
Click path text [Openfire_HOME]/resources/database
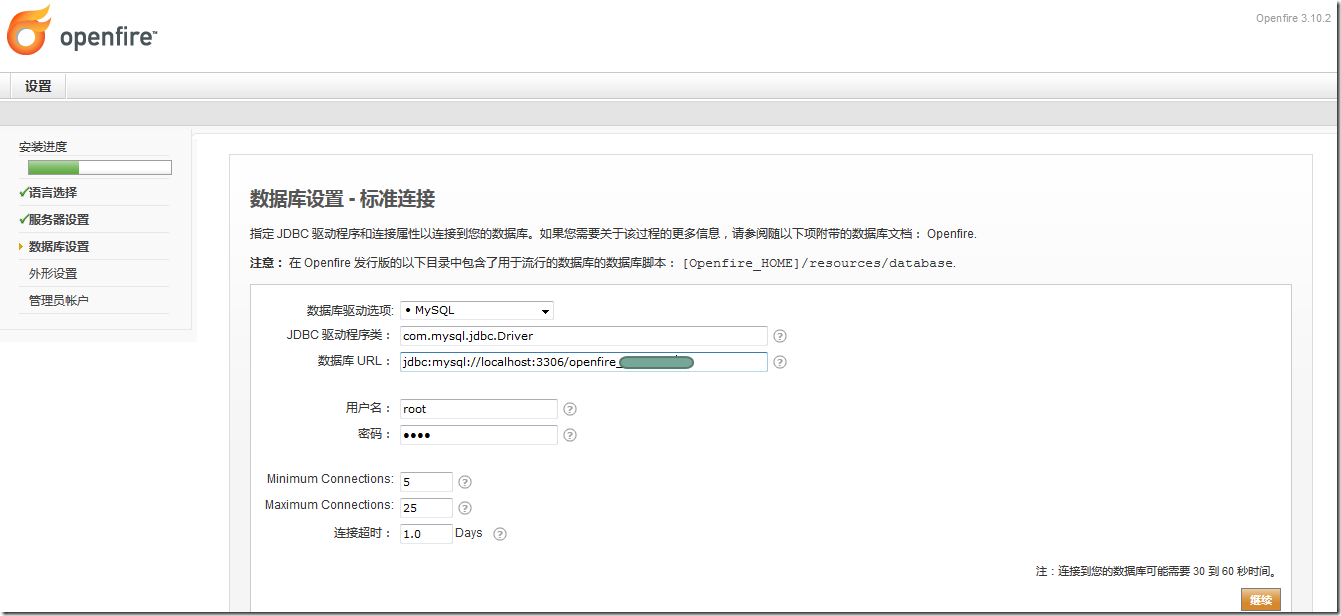(818, 263)
